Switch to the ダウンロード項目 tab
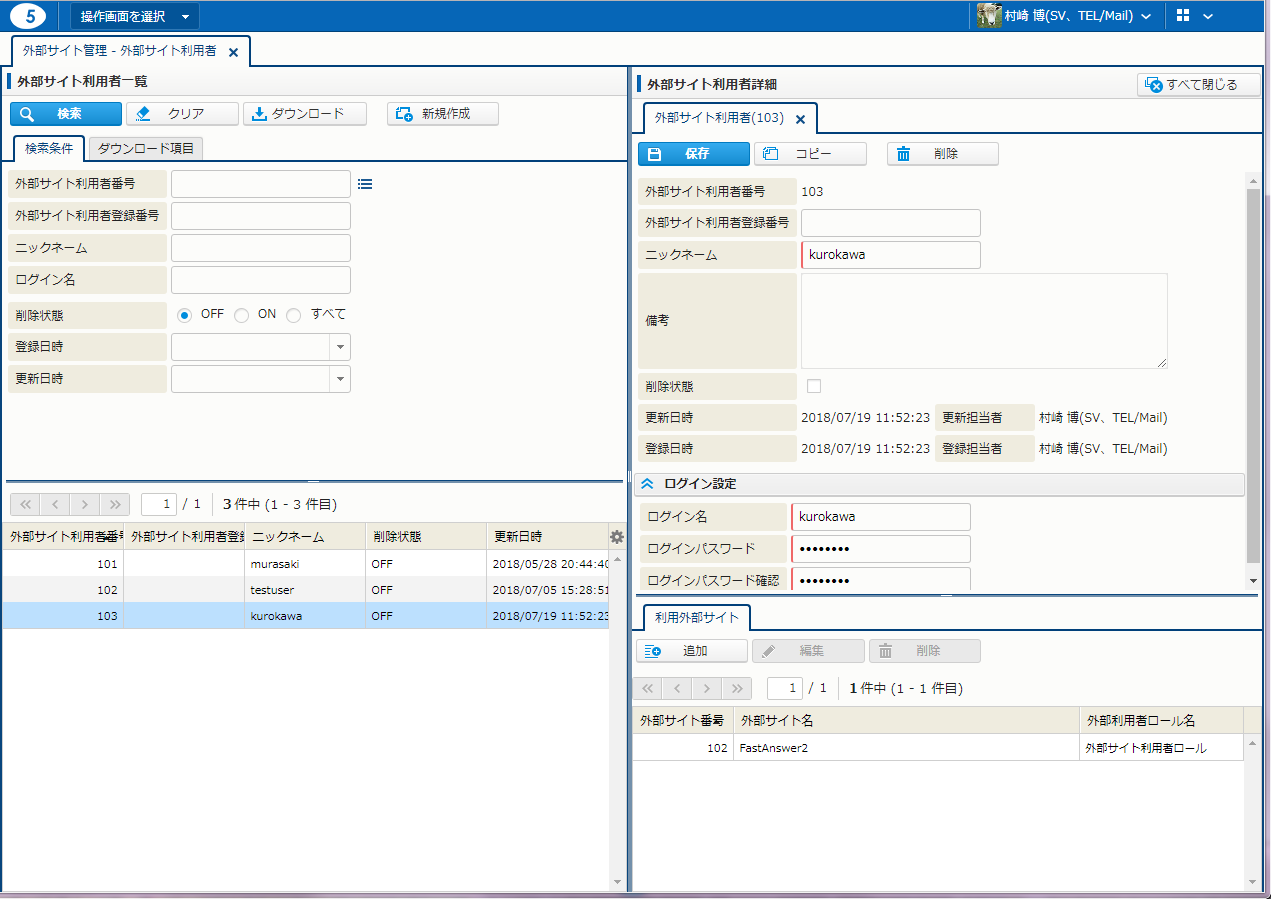1271x899 pixels. [x=146, y=149]
